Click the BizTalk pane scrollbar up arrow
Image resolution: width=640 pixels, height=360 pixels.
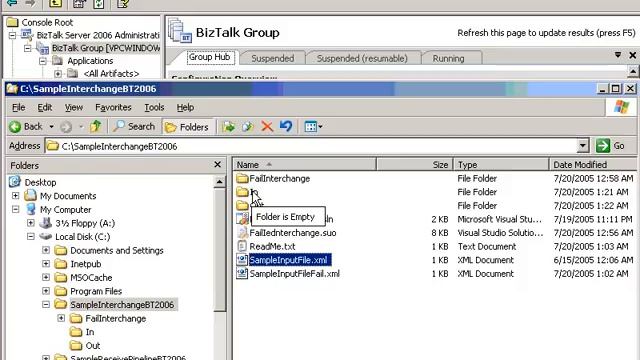point(633,72)
